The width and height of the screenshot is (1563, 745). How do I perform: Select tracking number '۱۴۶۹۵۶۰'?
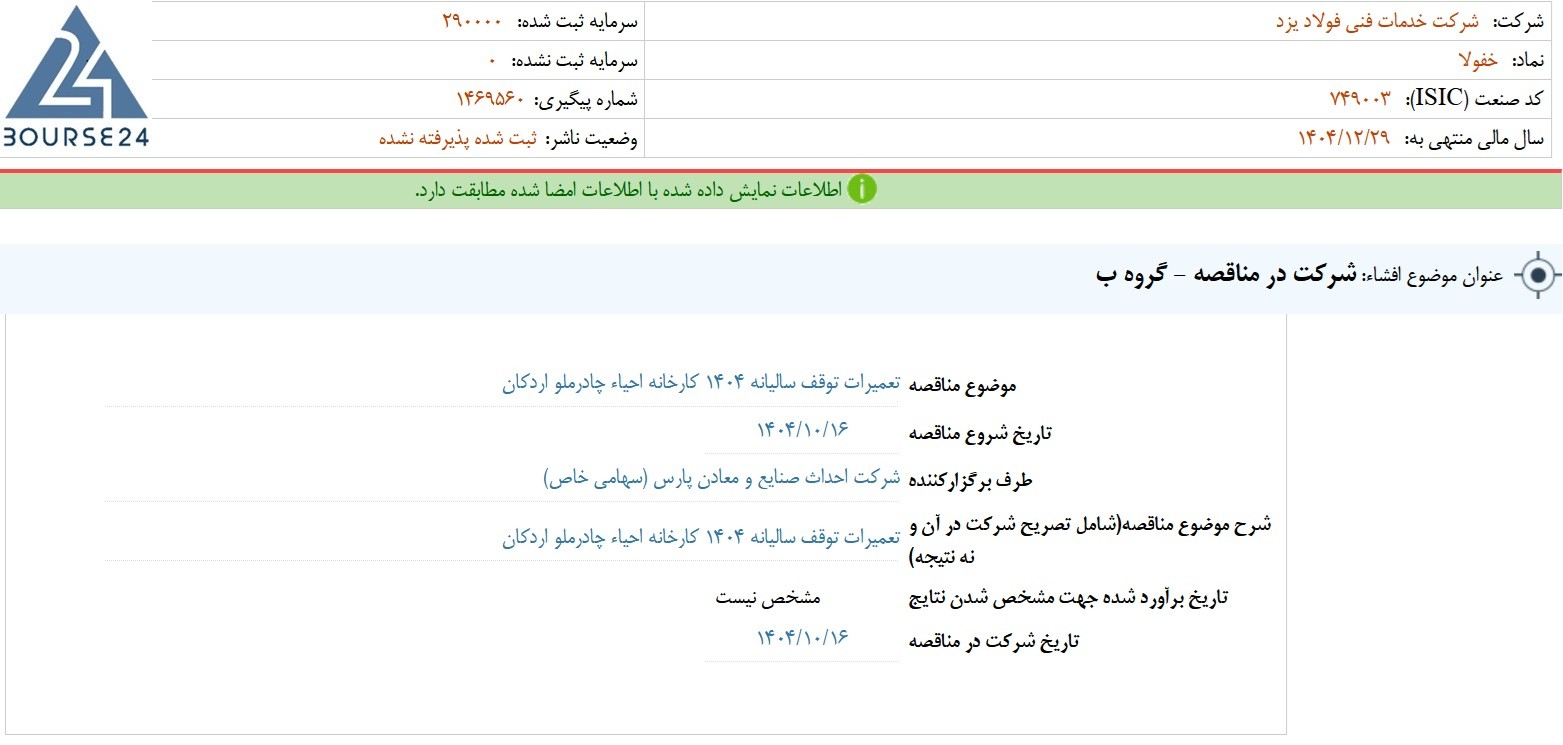pos(490,99)
